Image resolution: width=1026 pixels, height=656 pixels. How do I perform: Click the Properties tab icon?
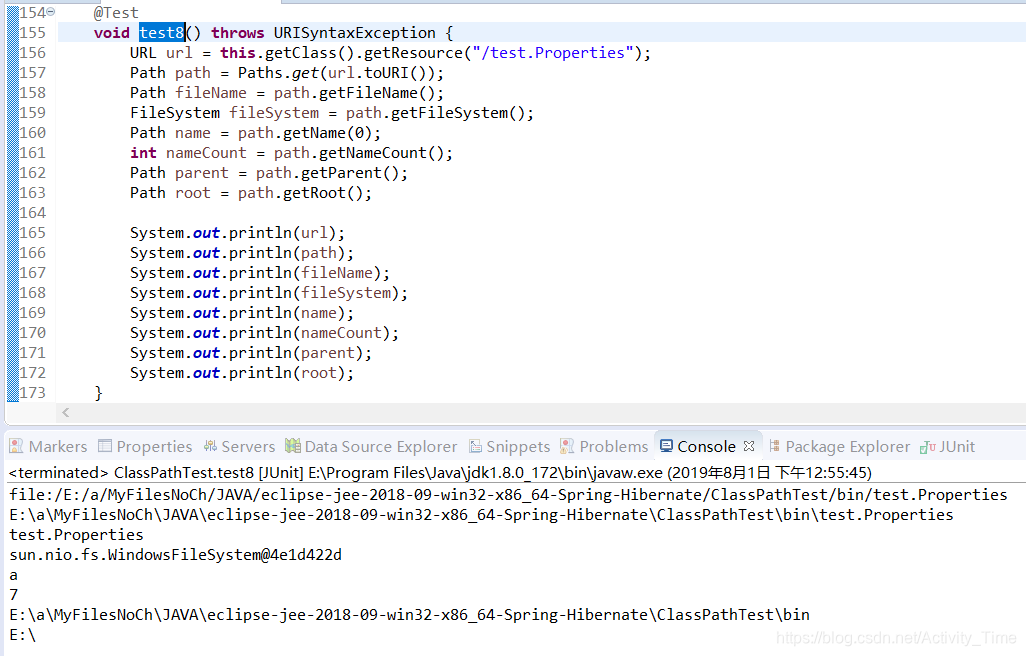105,445
